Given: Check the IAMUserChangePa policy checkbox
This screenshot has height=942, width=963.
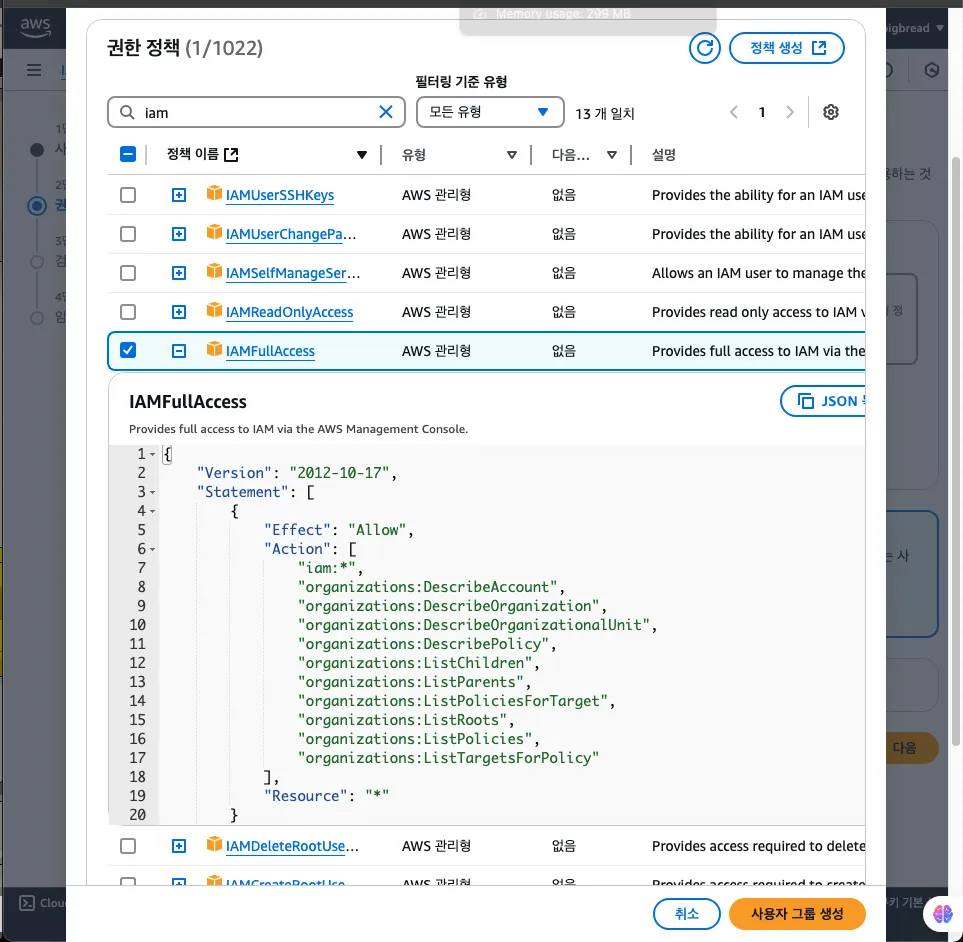Looking at the screenshot, I should coord(128,234).
